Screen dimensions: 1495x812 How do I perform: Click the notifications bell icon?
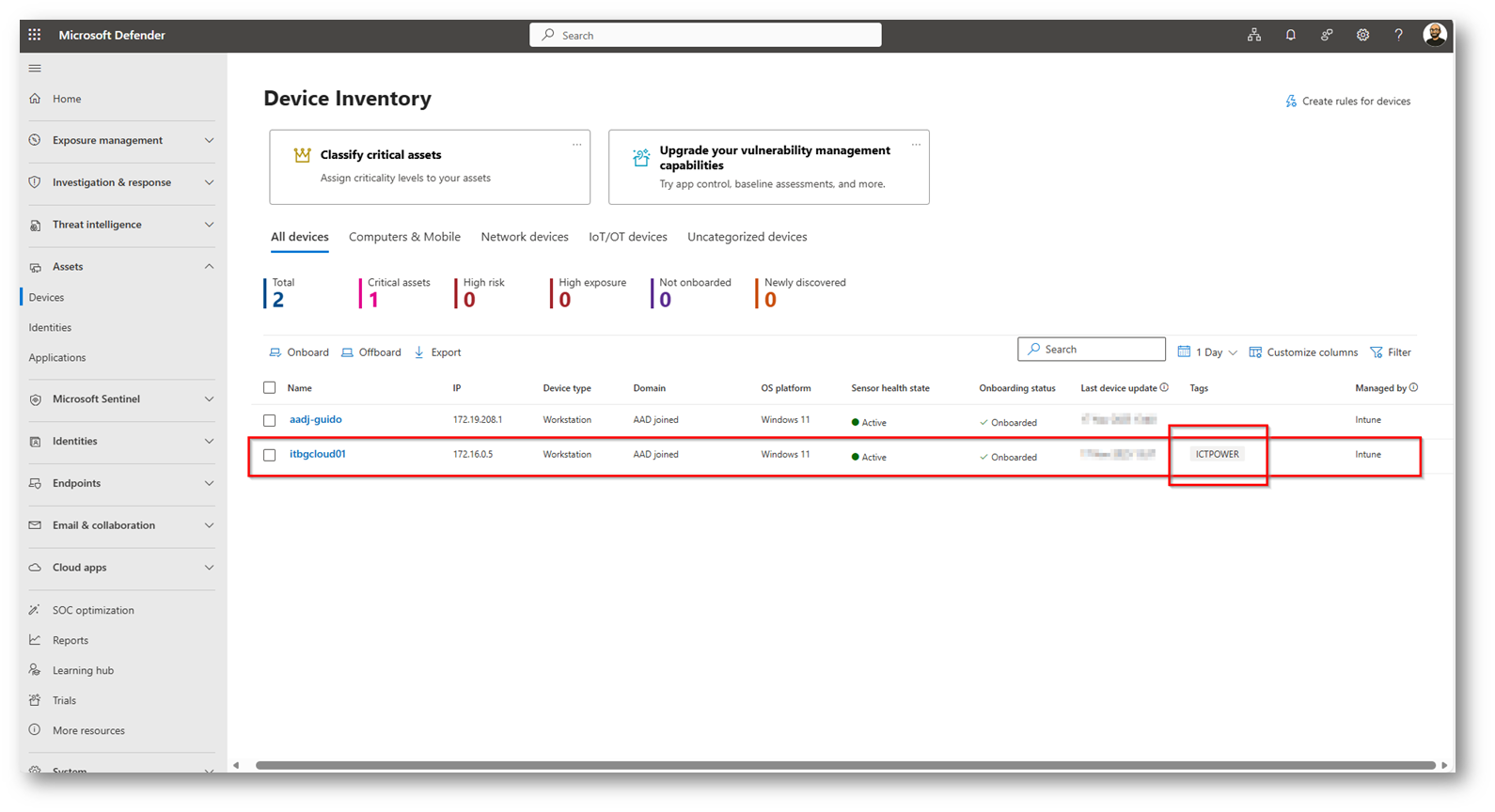point(1290,35)
